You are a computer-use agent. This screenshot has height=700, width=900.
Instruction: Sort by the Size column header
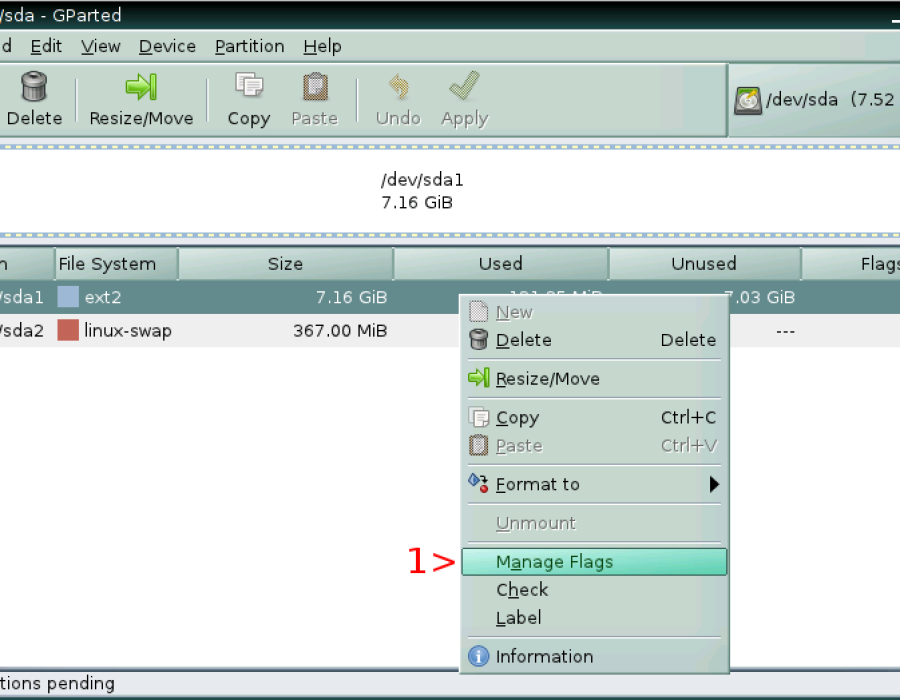(285, 264)
